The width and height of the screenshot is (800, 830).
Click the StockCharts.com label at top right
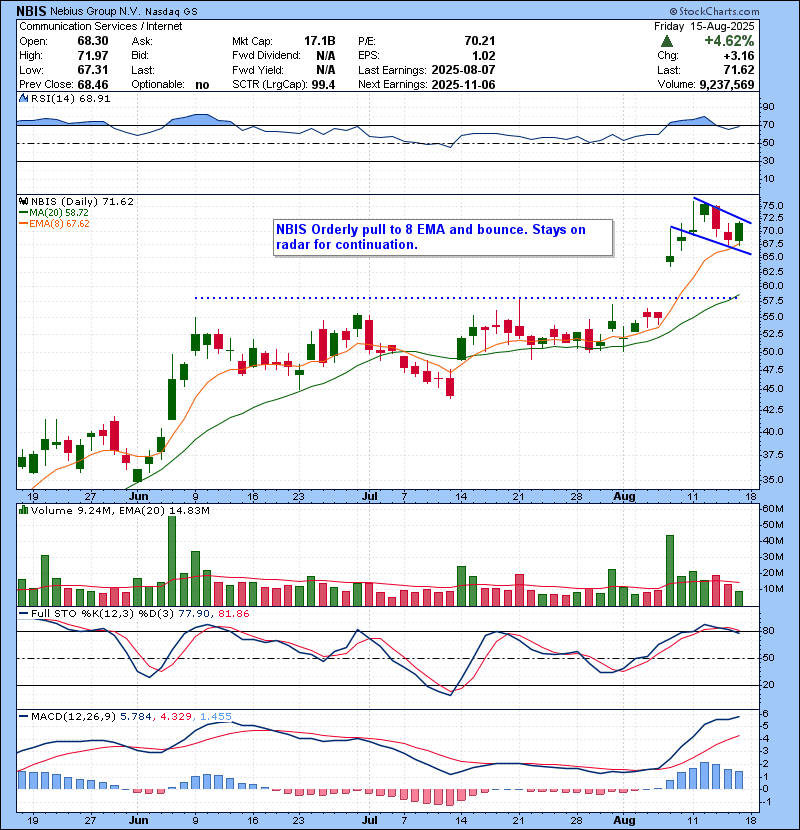point(715,11)
